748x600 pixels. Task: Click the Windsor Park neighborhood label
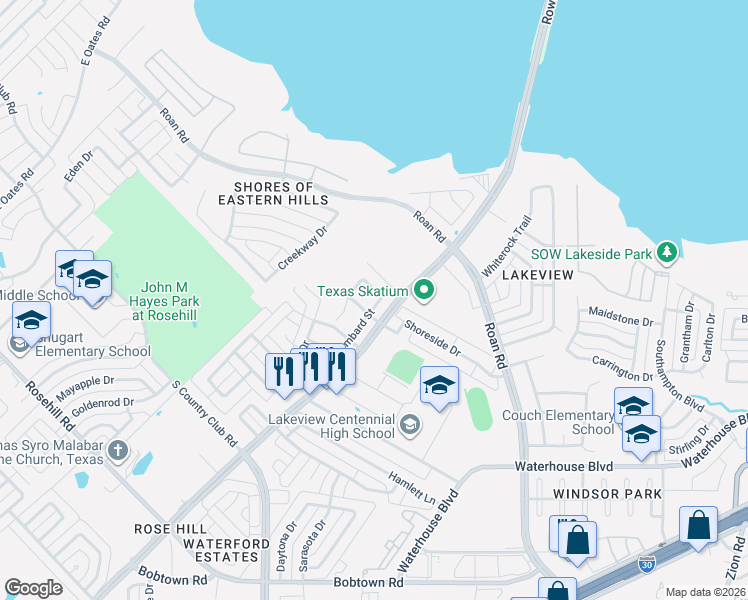pos(608,494)
